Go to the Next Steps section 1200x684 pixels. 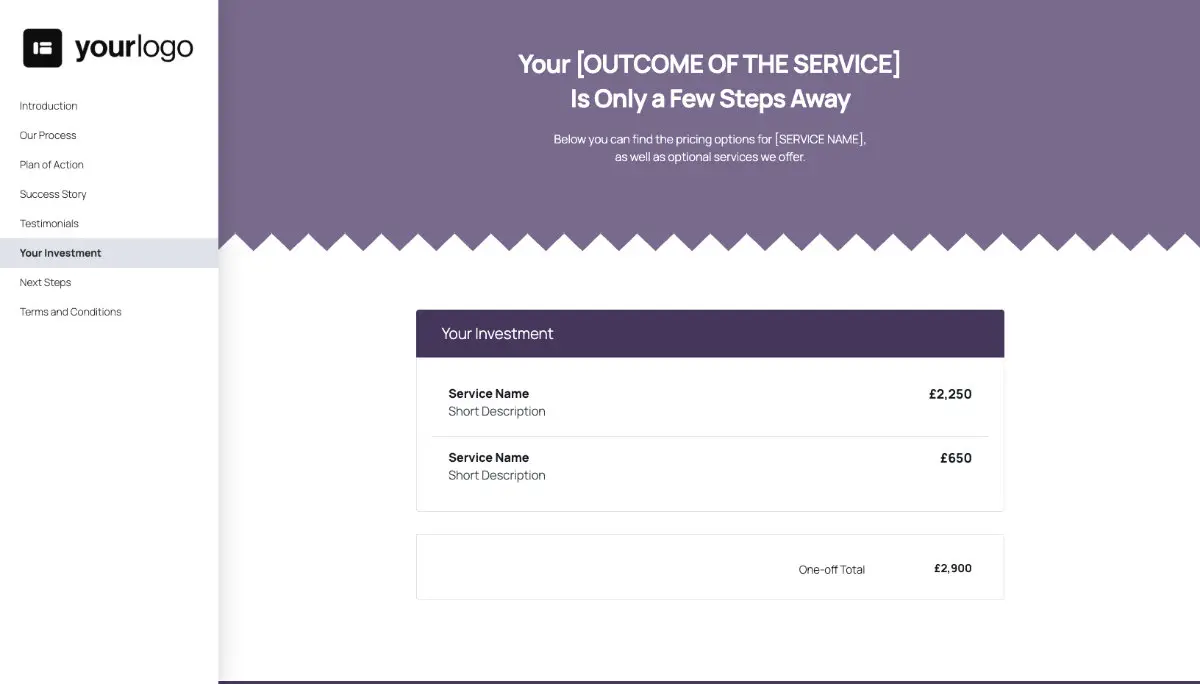click(x=43, y=282)
